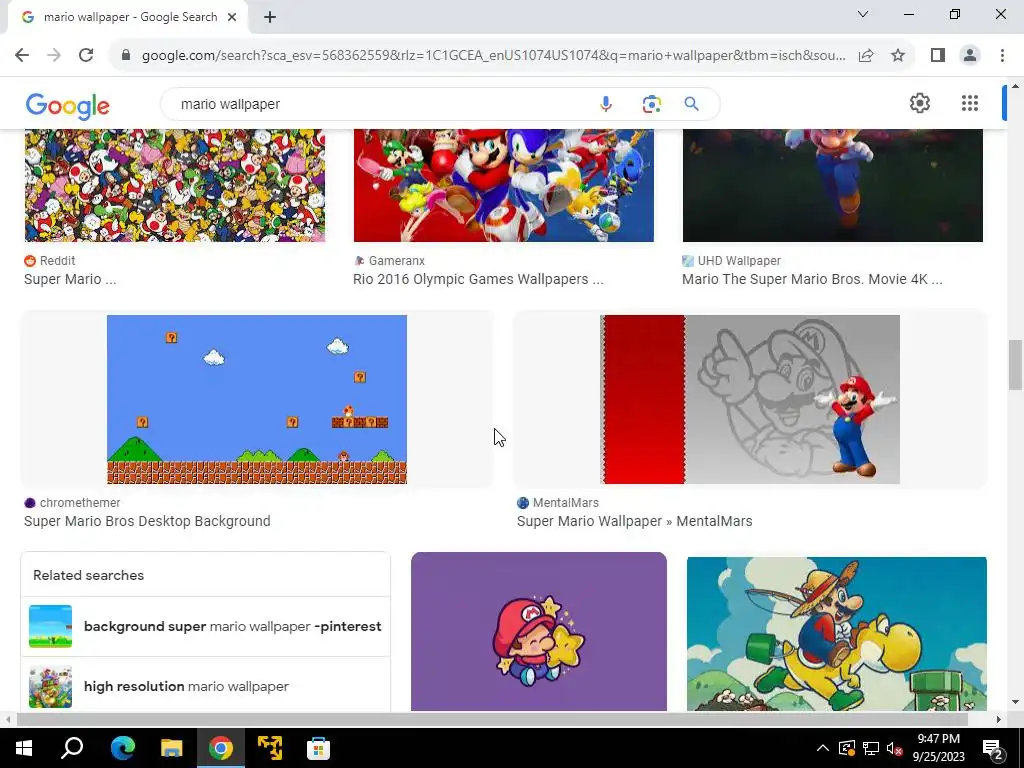Image resolution: width=1024 pixels, height=768 pixels.
Task: Open Super Mario Wallpaper » MentalMars title
Action: pyautogui.click(x=635, y=522)
